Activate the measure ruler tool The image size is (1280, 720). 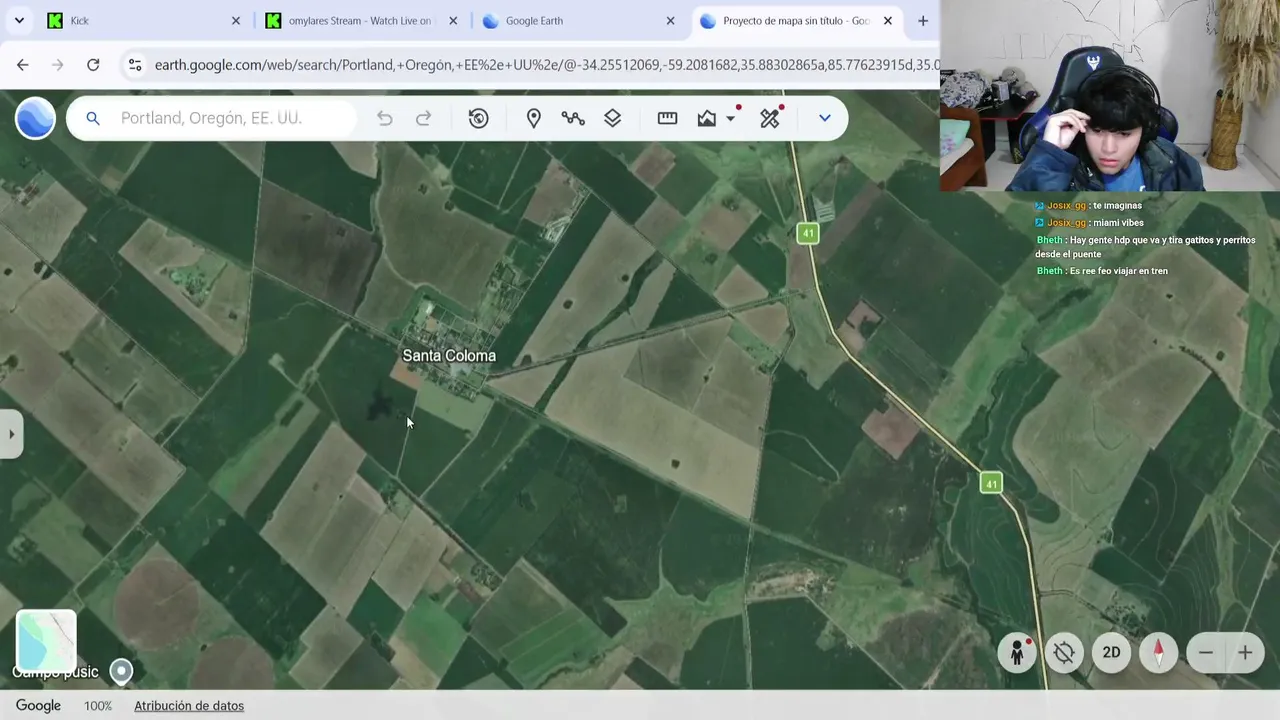(667, 118)
